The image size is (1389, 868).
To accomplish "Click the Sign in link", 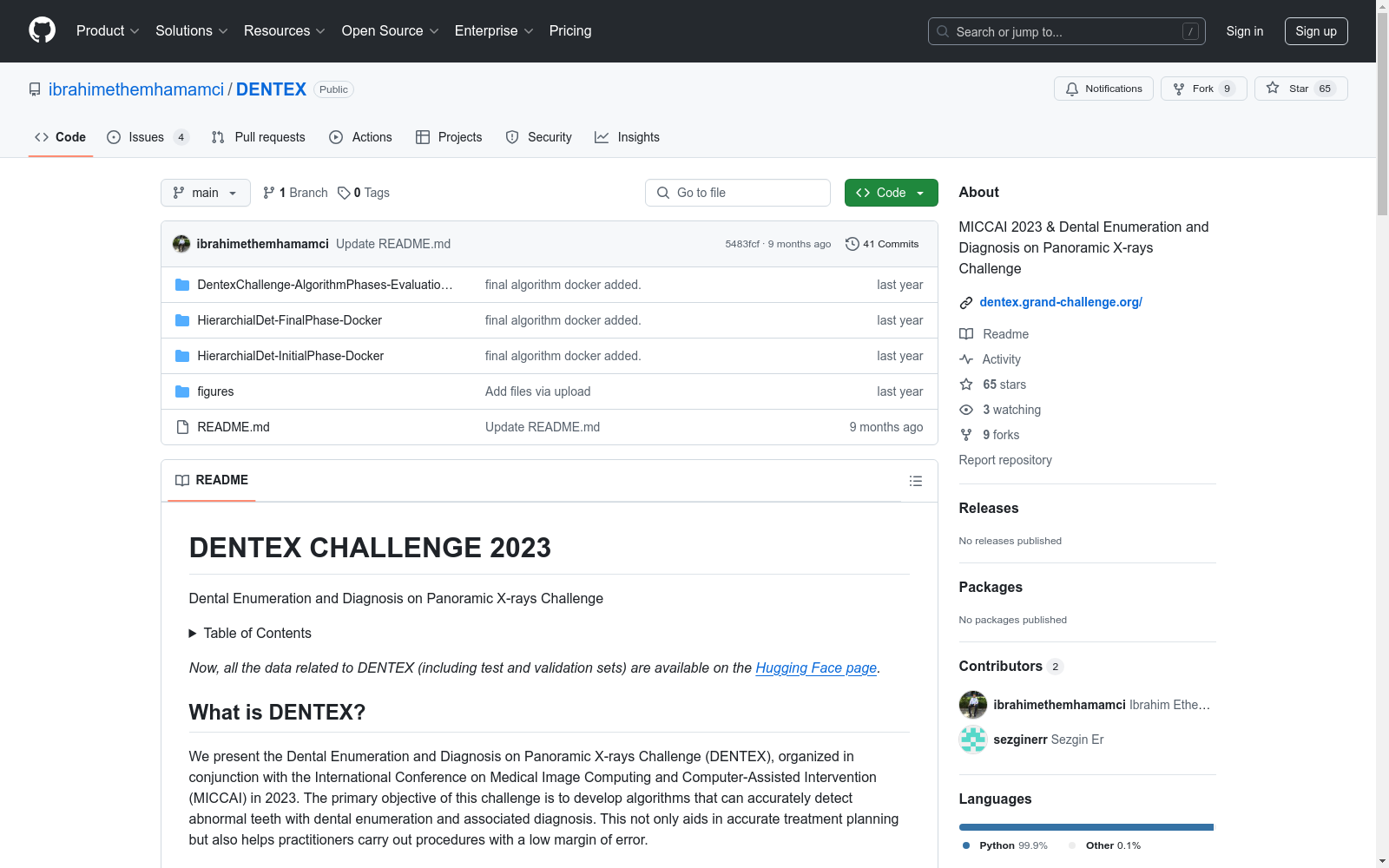I will point(1245,31).
